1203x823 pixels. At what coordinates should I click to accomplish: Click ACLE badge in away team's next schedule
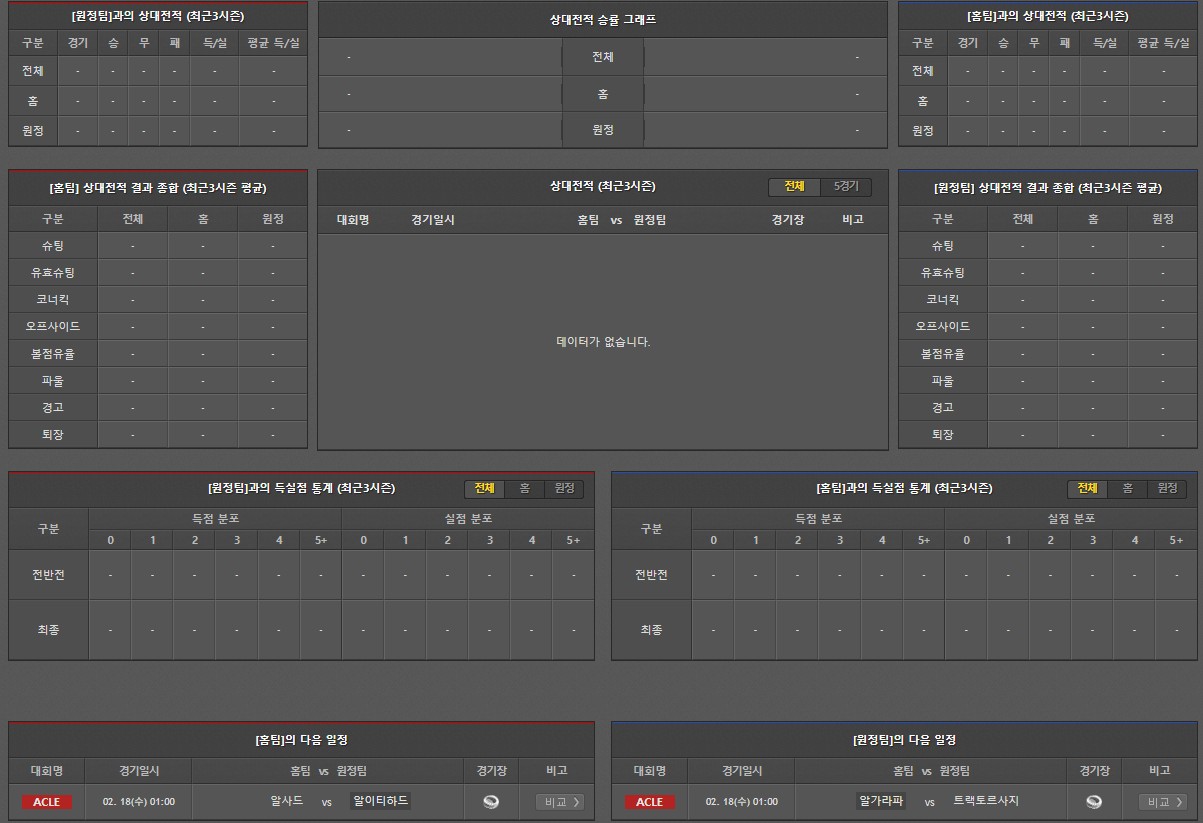pos(649,802)
